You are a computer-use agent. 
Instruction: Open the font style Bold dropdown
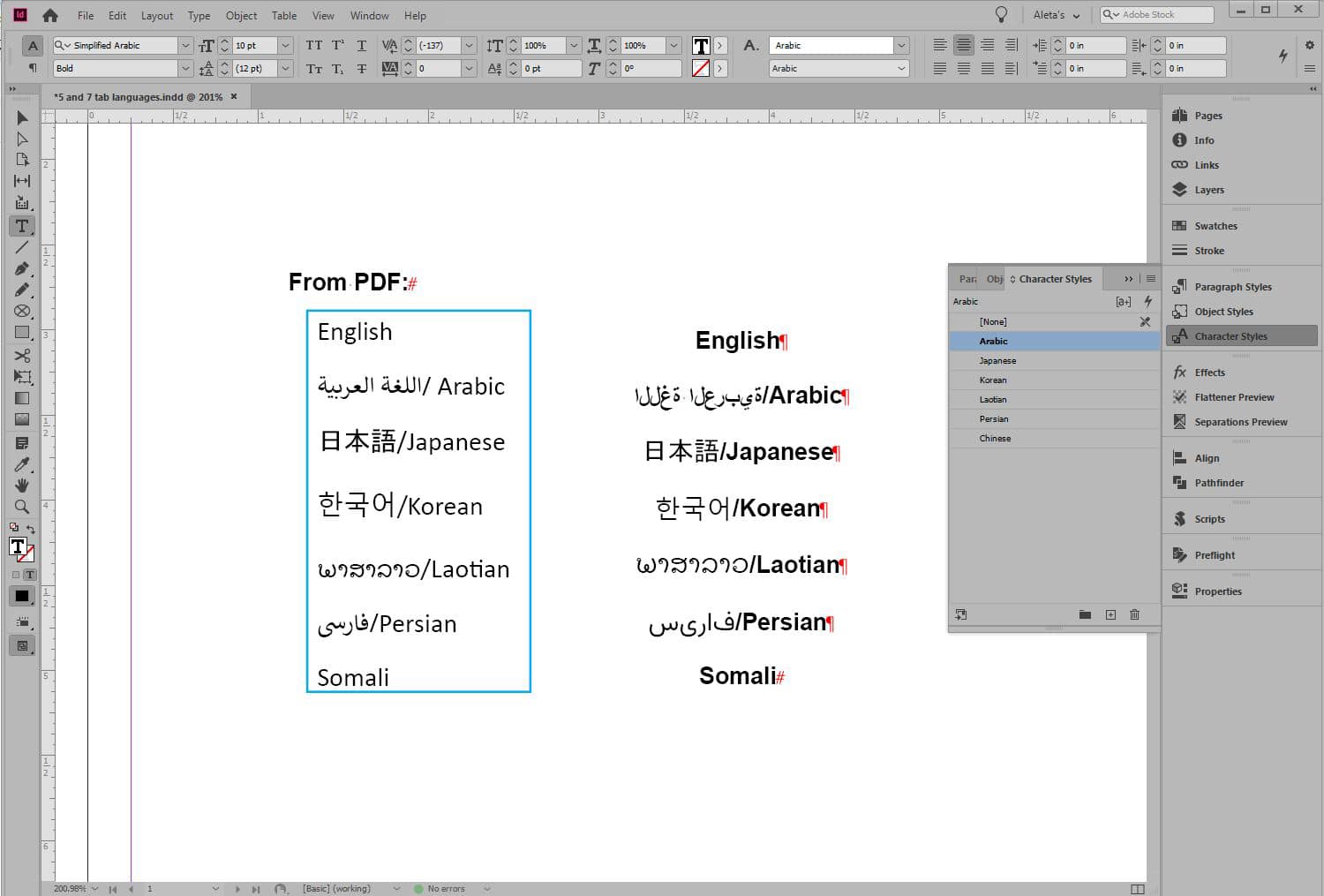(x=185, y=68)
